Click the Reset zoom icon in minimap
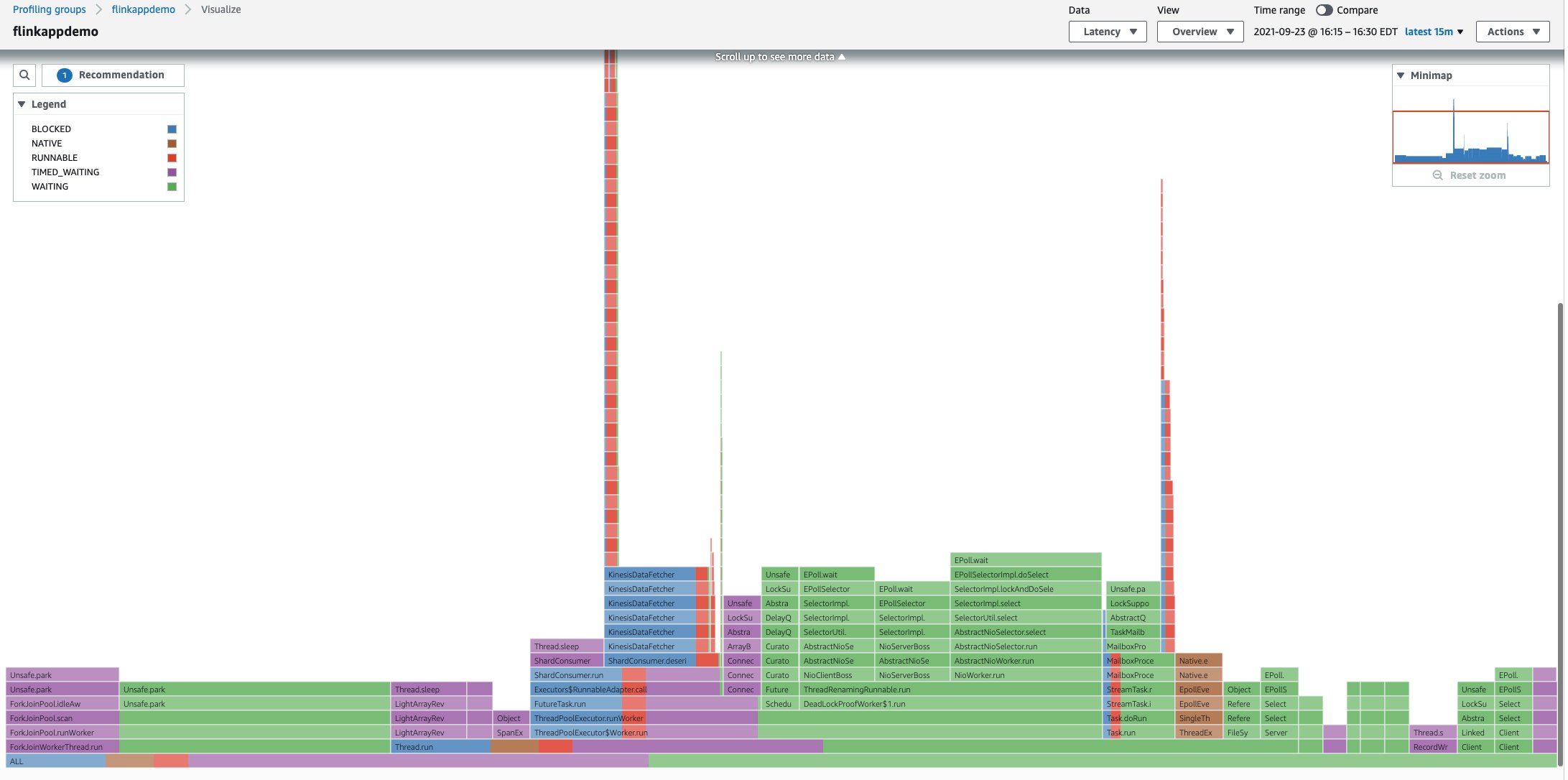This screenshot has height=780, width=1568. click(x=1437, y=175)
